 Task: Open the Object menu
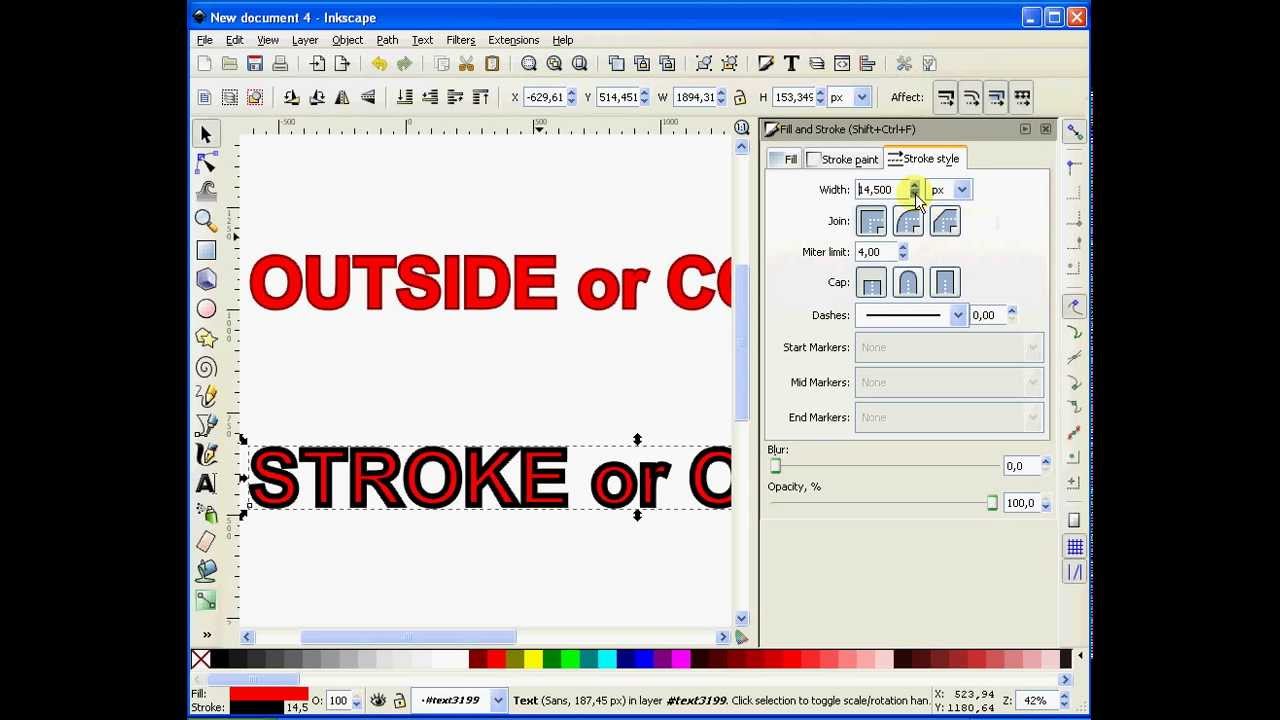click(347, 40)
